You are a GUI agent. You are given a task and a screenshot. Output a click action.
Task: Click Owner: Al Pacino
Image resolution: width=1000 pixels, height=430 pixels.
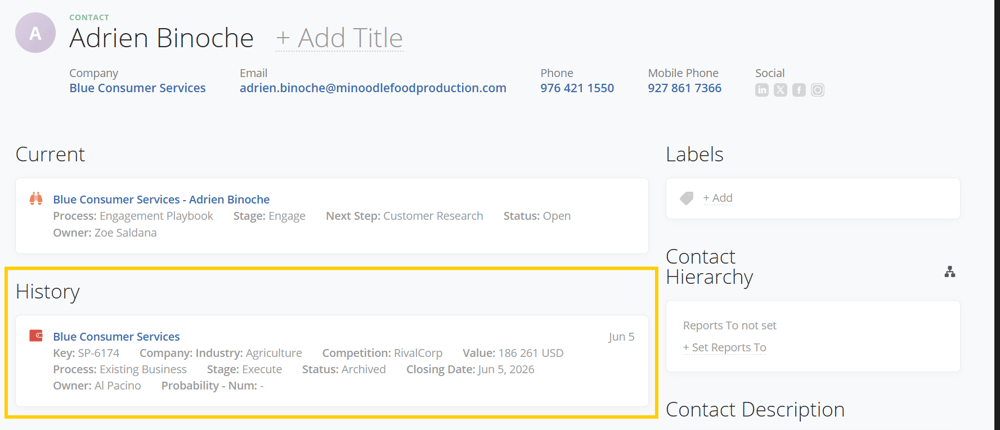point(97,385)
